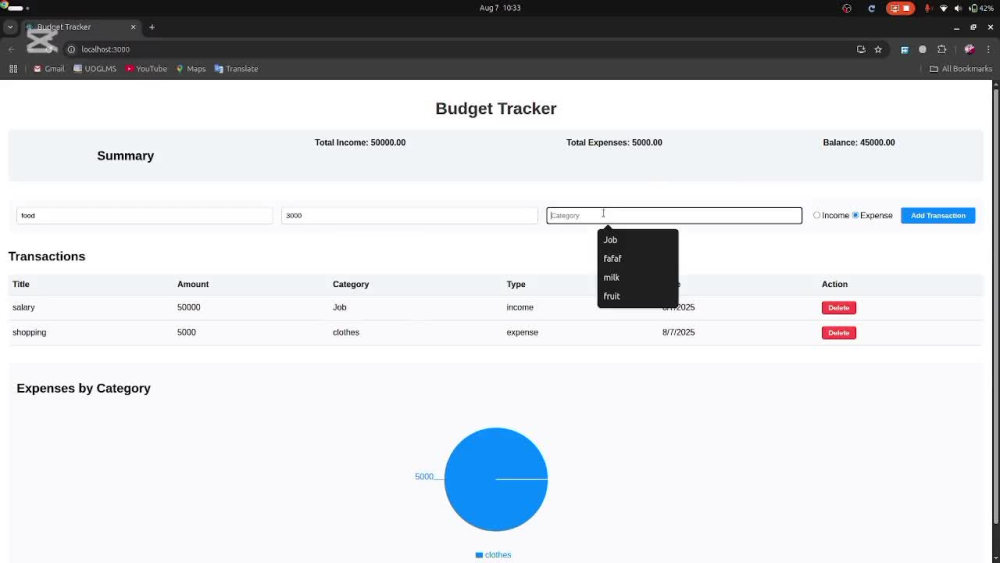This screenshot has width=1000, height=563.
Task: Open the Extensions puzzle icon
Action: [941, 49]
